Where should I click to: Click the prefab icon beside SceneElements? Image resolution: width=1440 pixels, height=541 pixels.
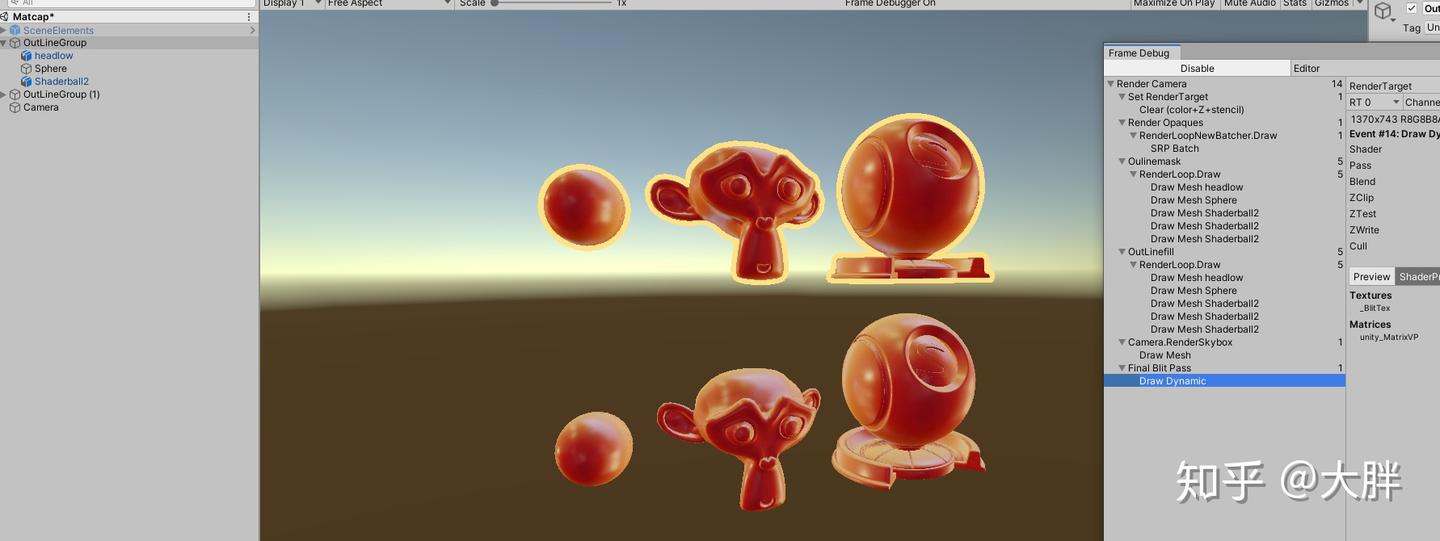[15, 30]
